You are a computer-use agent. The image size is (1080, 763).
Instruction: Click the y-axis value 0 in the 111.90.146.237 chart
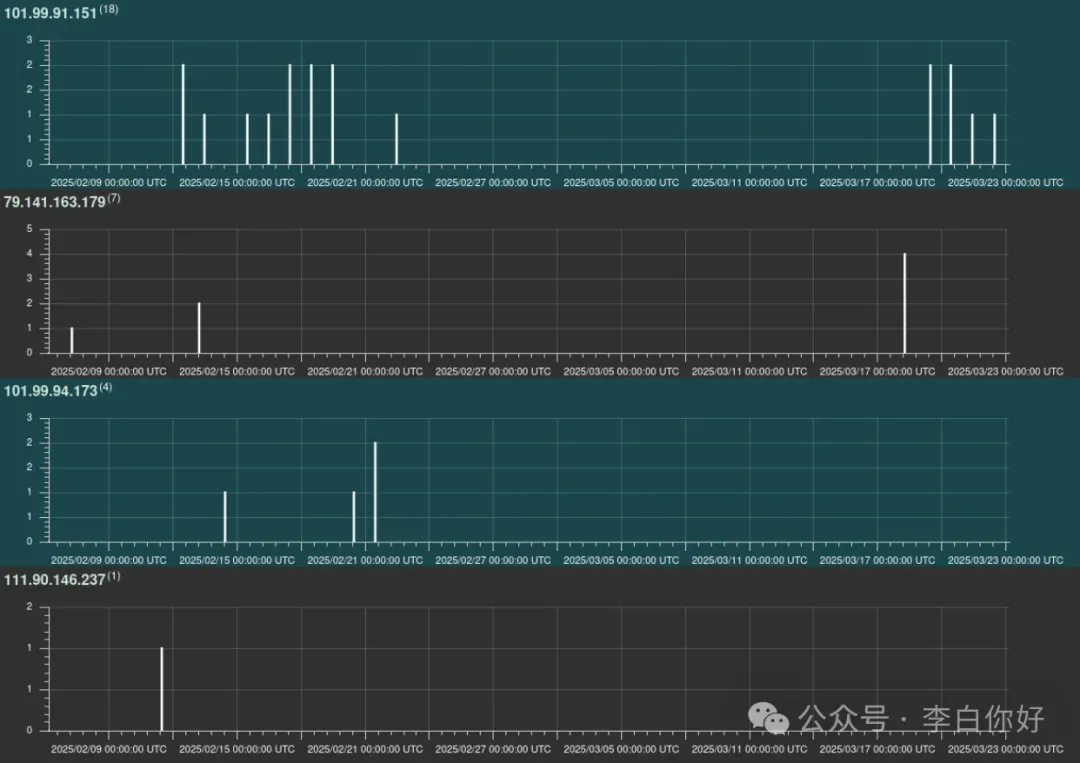[x=29, y=730]
